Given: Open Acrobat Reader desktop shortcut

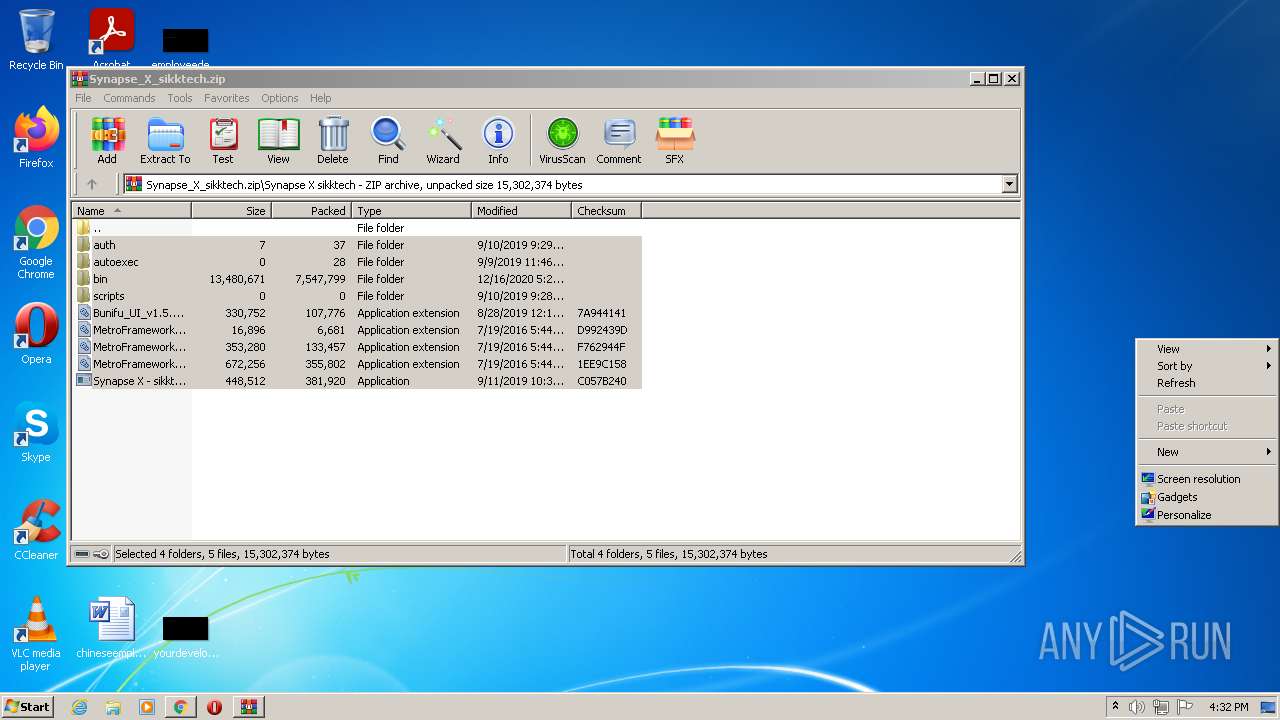Looking at the screenshot, I should point(112,38).
